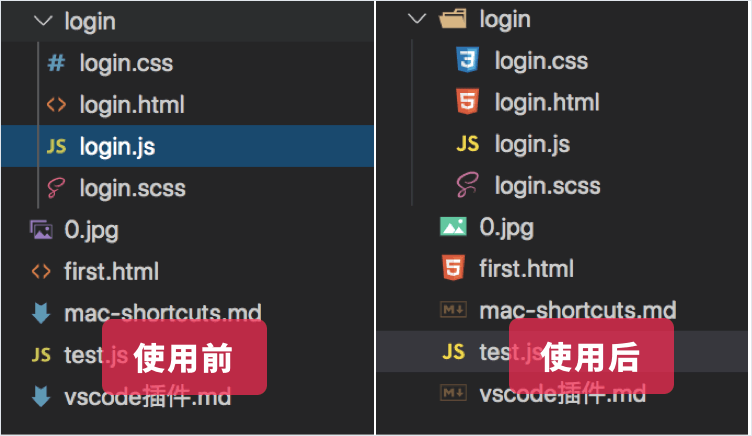Open mac-shortcuts.md file name in right explorer
The height and width of the screenshot is (436, 752).
[578, 310]
